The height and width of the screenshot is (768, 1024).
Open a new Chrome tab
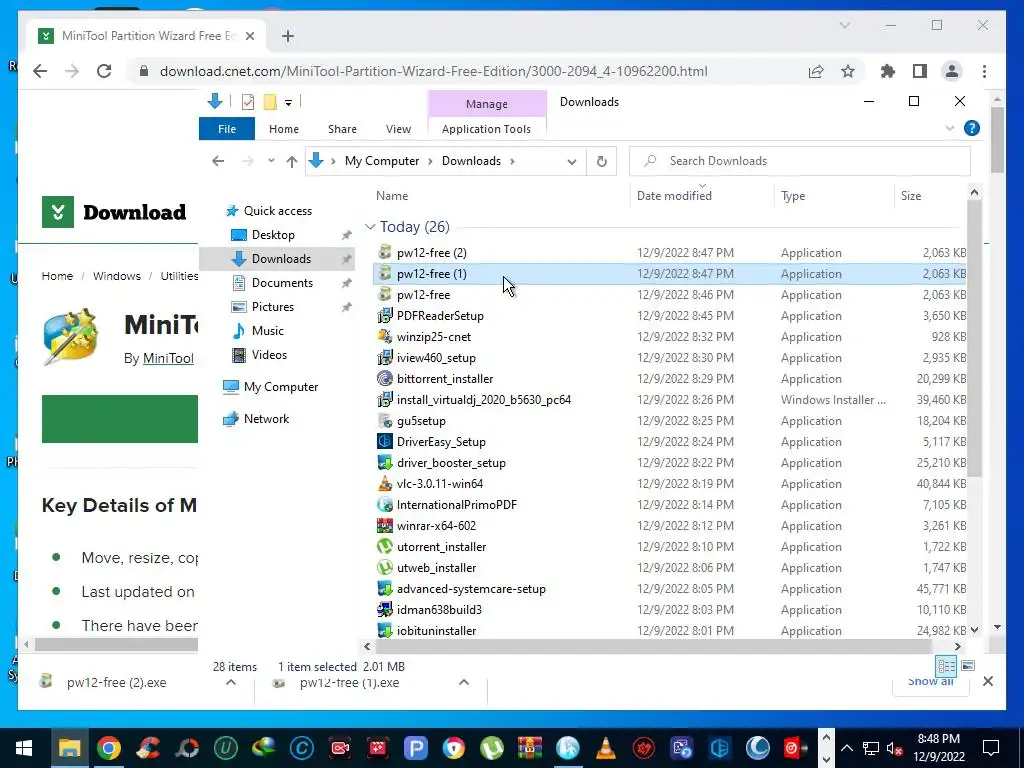[x=288, y=36]
